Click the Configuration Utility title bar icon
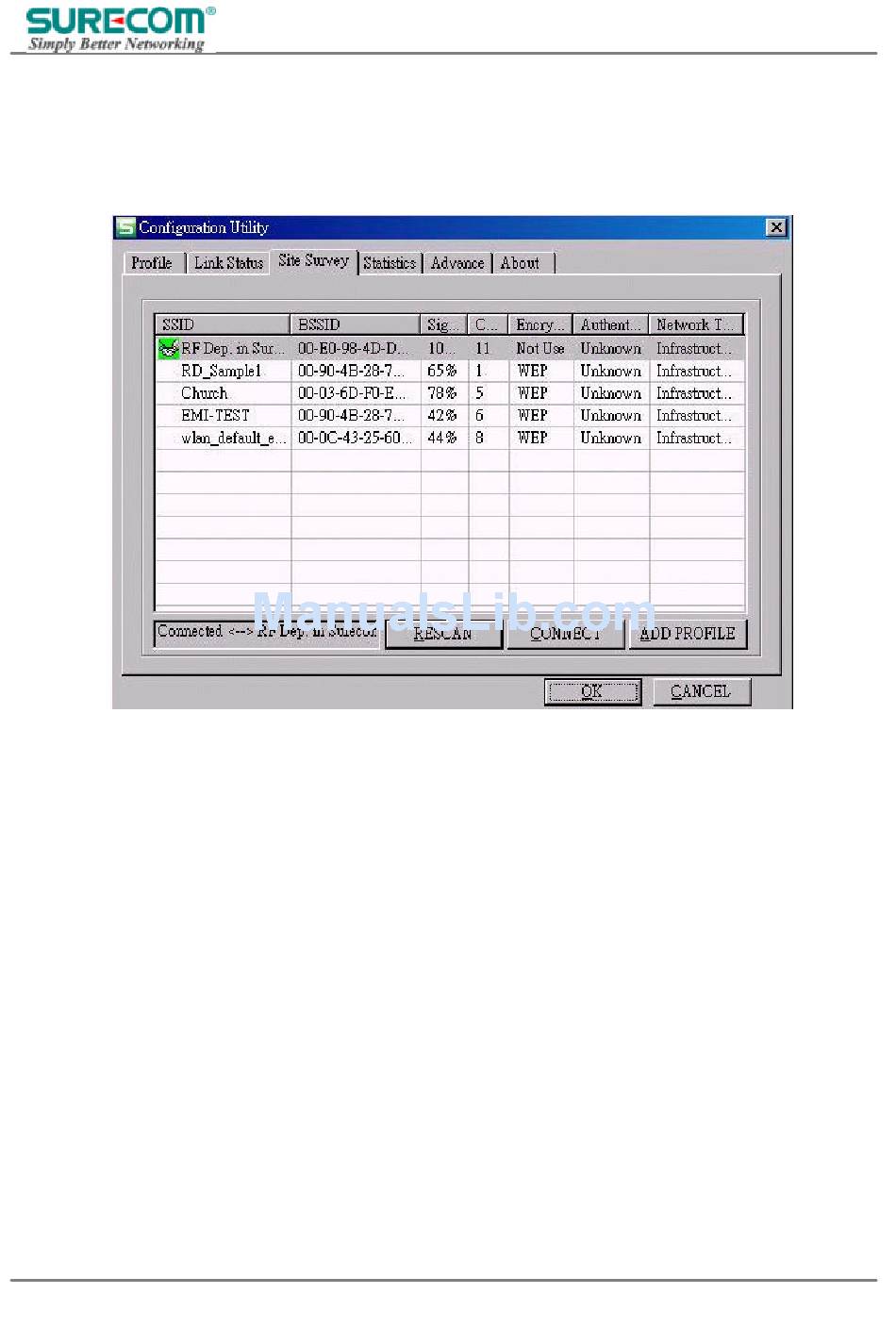This screenshot has height=1327, width=896. pos(125,227)
